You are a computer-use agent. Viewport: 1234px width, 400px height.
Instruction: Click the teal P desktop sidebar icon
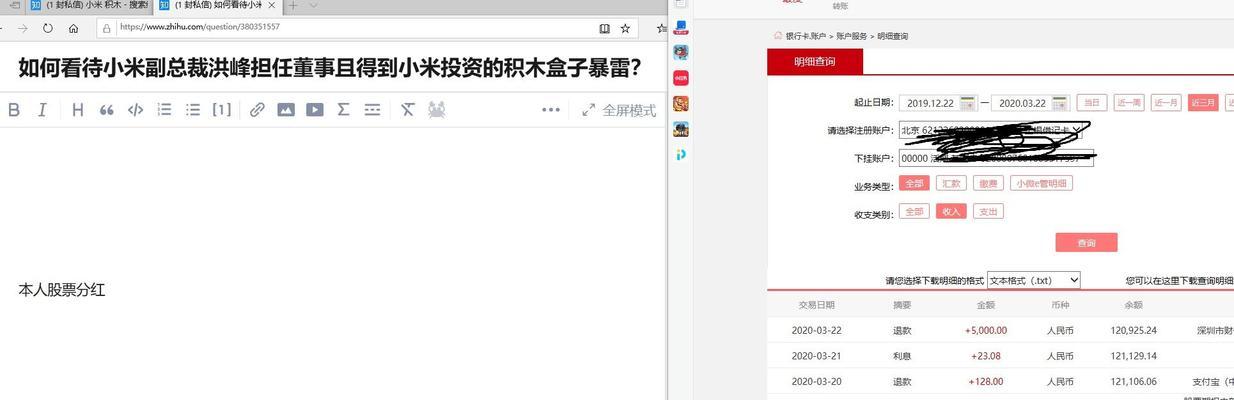click(681, 154)
